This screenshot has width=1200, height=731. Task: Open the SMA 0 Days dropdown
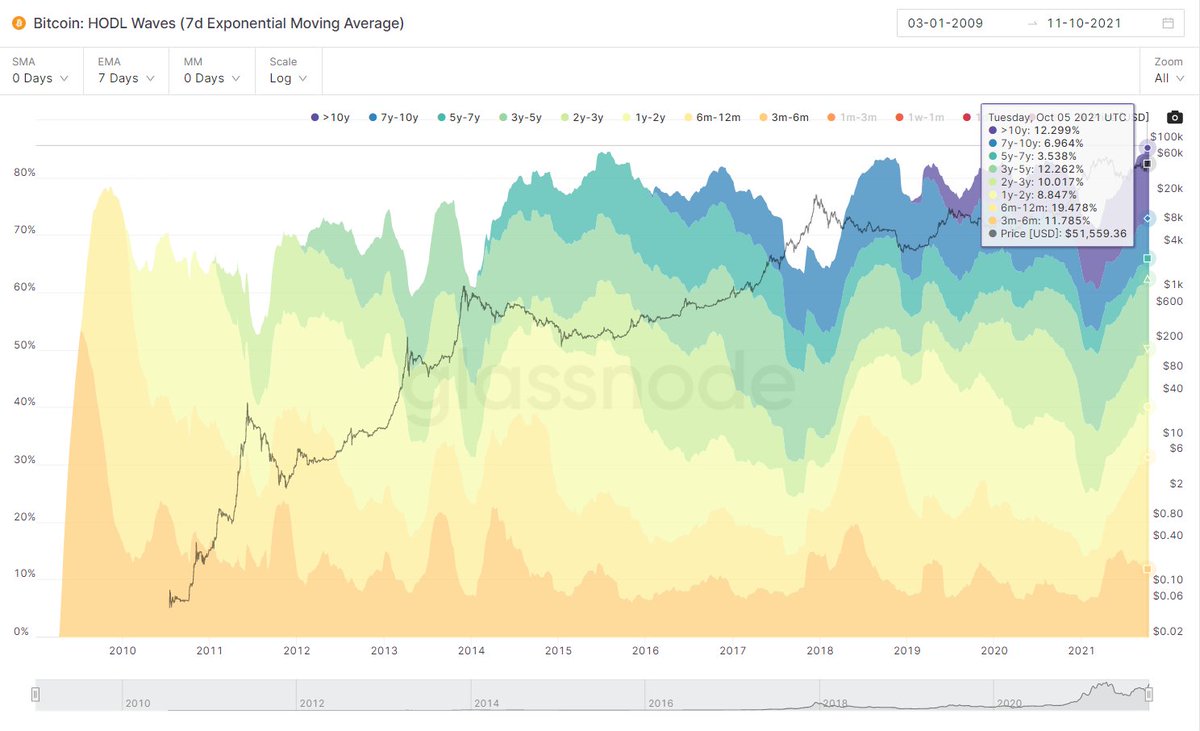pos(40,70)
